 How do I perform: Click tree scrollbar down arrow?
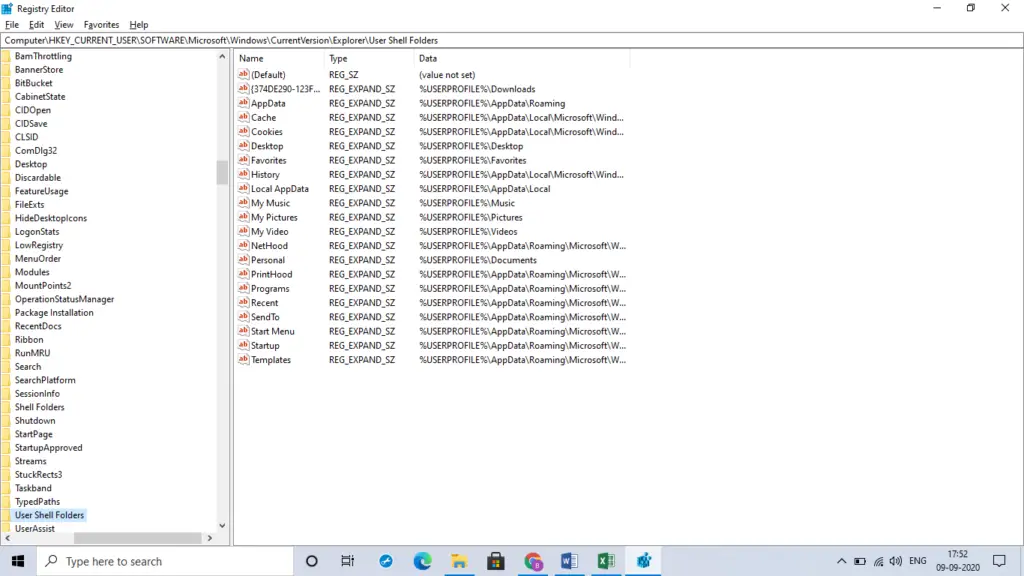[222, 525]
